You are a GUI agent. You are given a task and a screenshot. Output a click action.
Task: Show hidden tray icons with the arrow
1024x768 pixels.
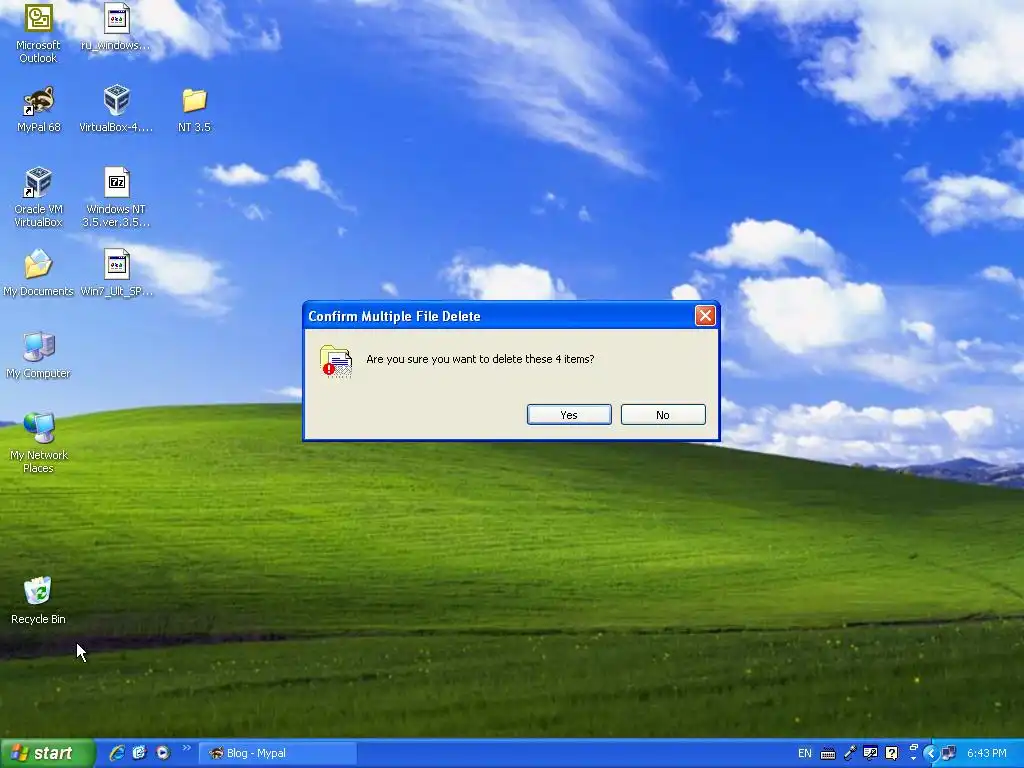(x=931, y=753)
